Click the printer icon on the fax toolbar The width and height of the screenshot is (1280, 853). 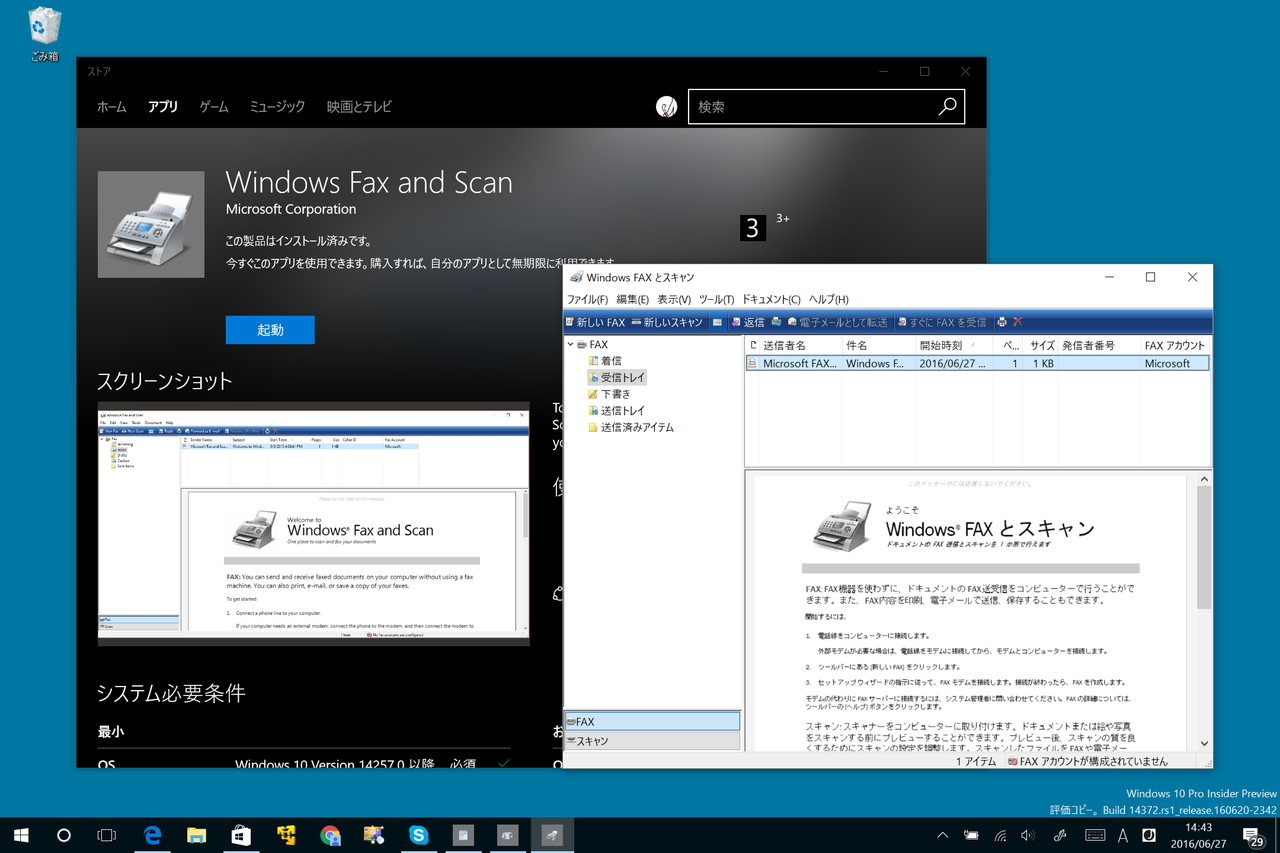[x=1002, y=322]
